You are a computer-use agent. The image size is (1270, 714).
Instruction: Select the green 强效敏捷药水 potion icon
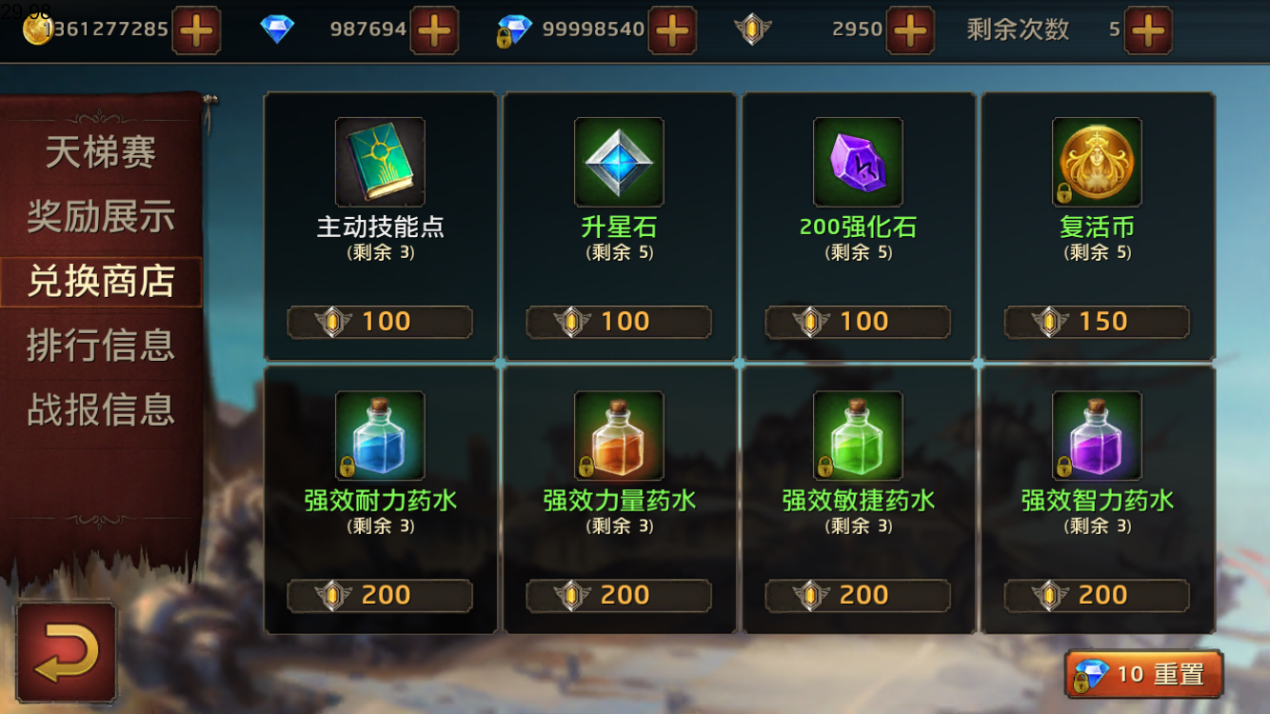pyautogui.click(x=858, y=435)
